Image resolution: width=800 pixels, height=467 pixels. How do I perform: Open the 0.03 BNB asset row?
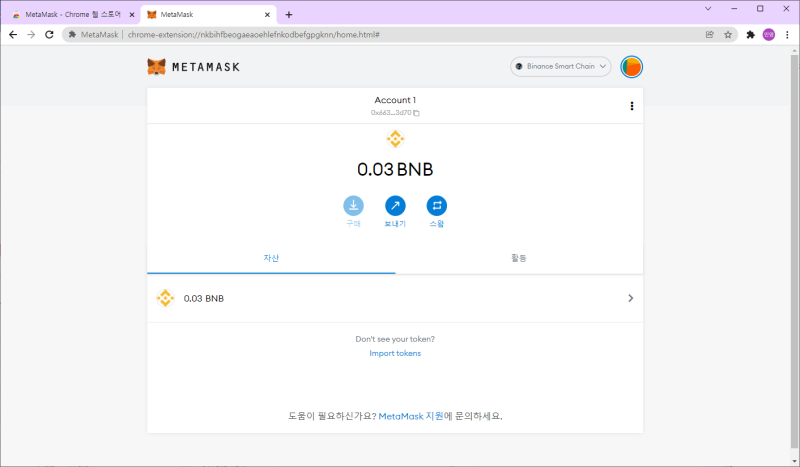click(x=395, y=298)
